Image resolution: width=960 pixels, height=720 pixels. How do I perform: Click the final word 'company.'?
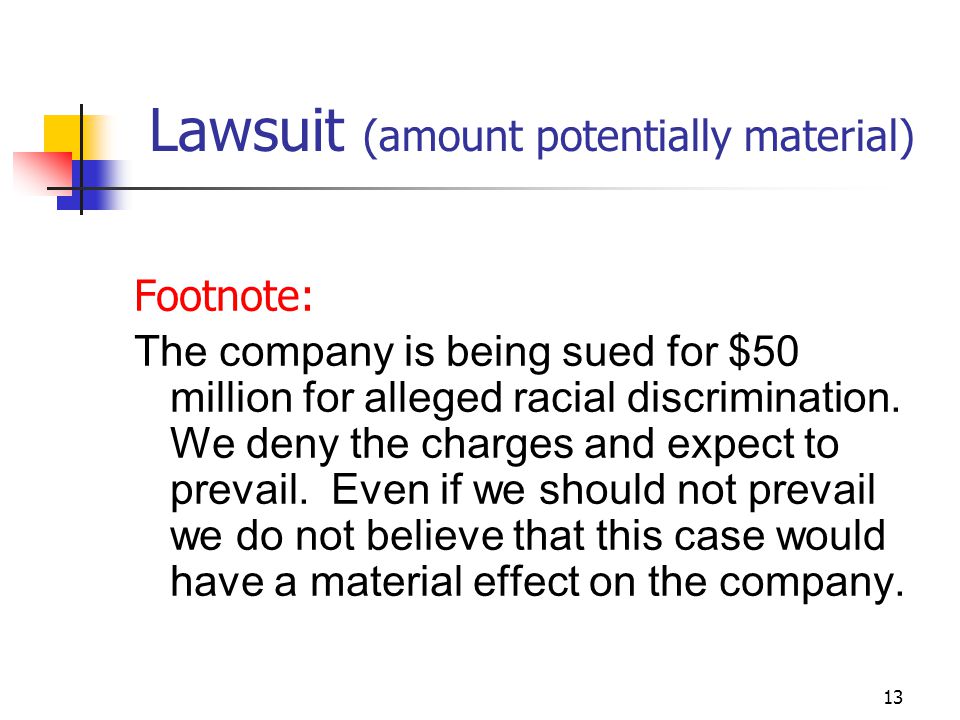pyautogui.click(x=811, y=583)
